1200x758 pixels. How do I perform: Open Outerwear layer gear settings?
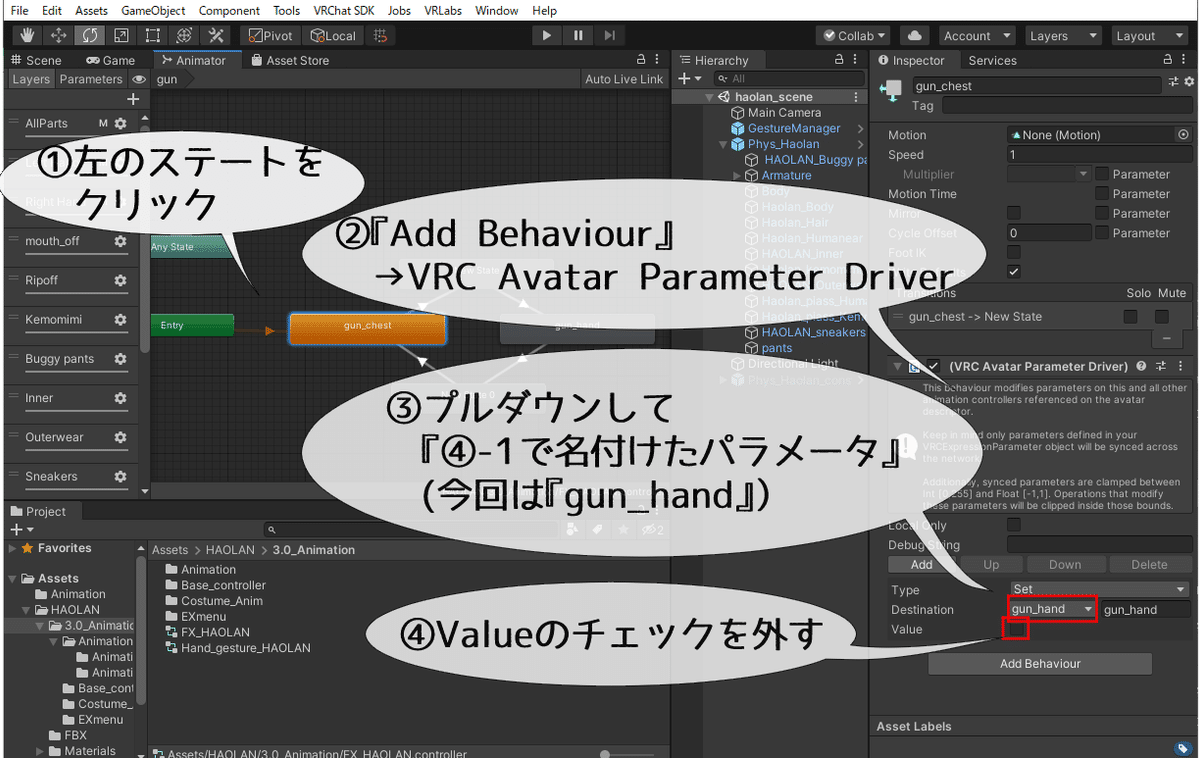click(x=120, y=437)
